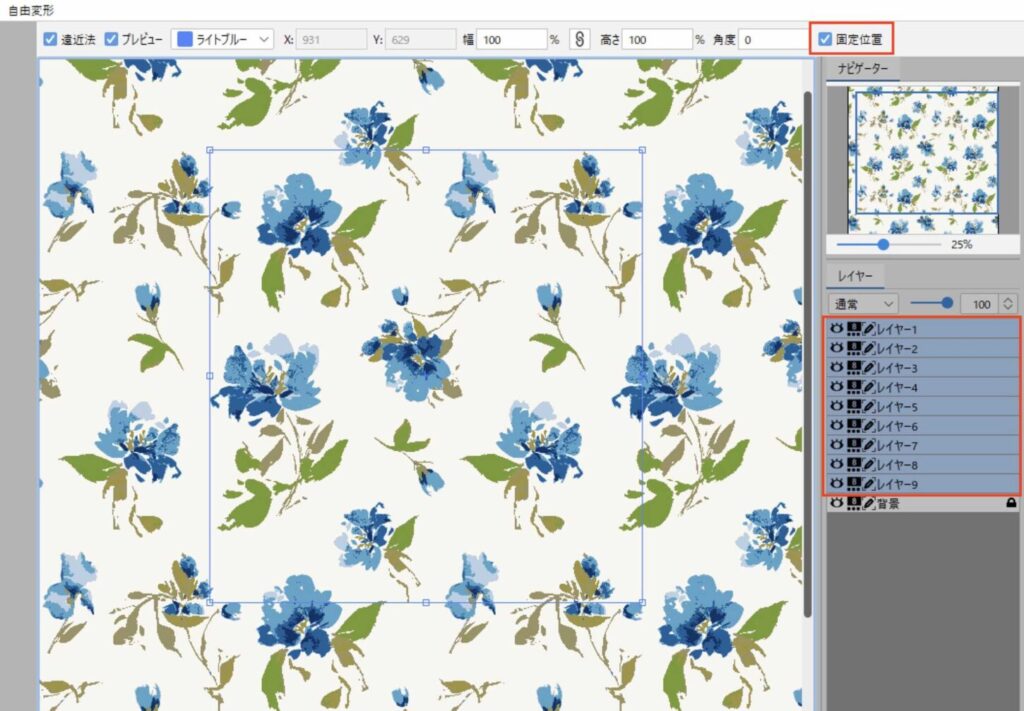The width and height of the screenshot is (1024, 711).
Task: Click the layer opacity slider
Action: tap(932, 304)
